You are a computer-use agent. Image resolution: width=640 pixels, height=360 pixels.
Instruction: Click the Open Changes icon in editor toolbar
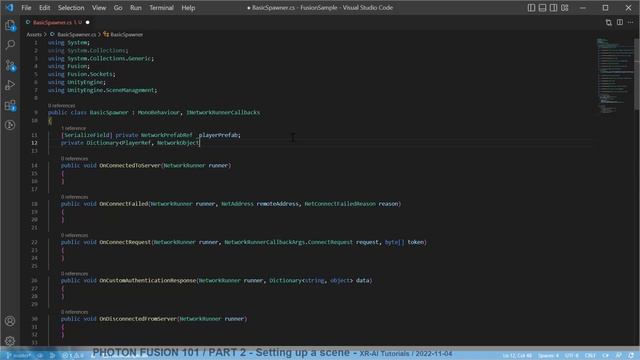pyautogui.click(x=609, y=22)
